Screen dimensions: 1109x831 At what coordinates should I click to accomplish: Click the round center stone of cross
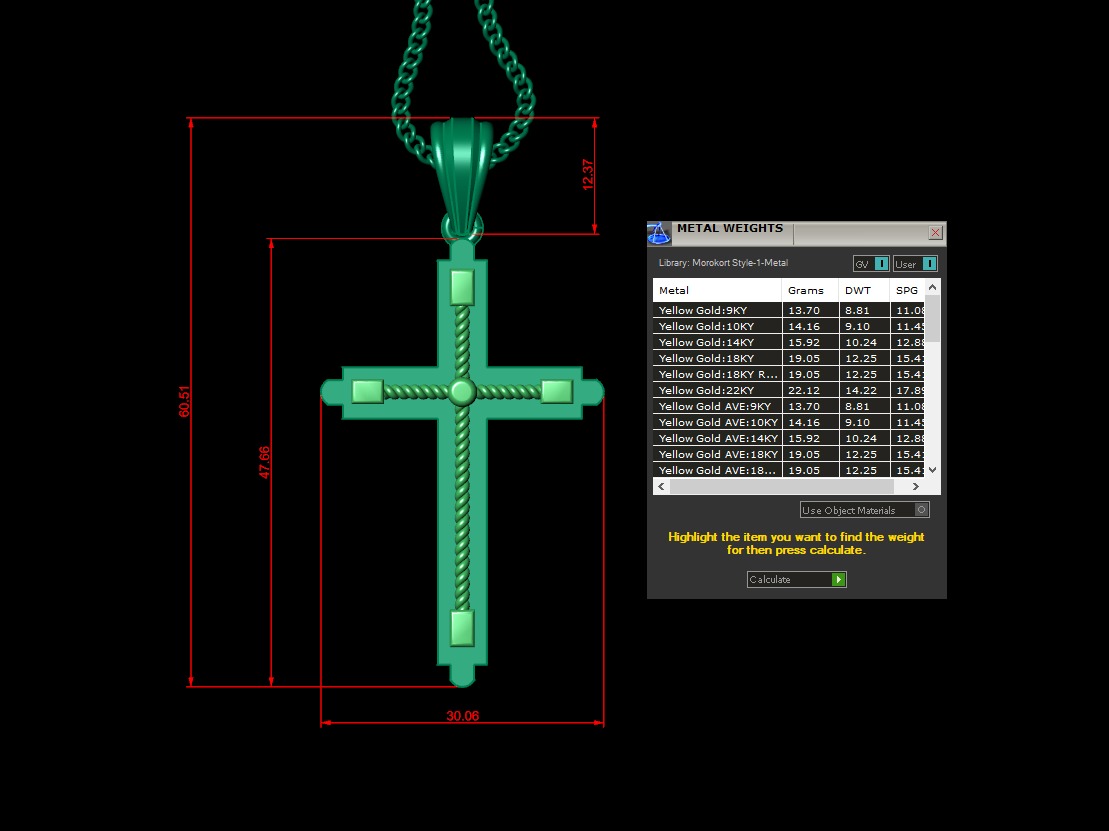[x=462, y=391]
